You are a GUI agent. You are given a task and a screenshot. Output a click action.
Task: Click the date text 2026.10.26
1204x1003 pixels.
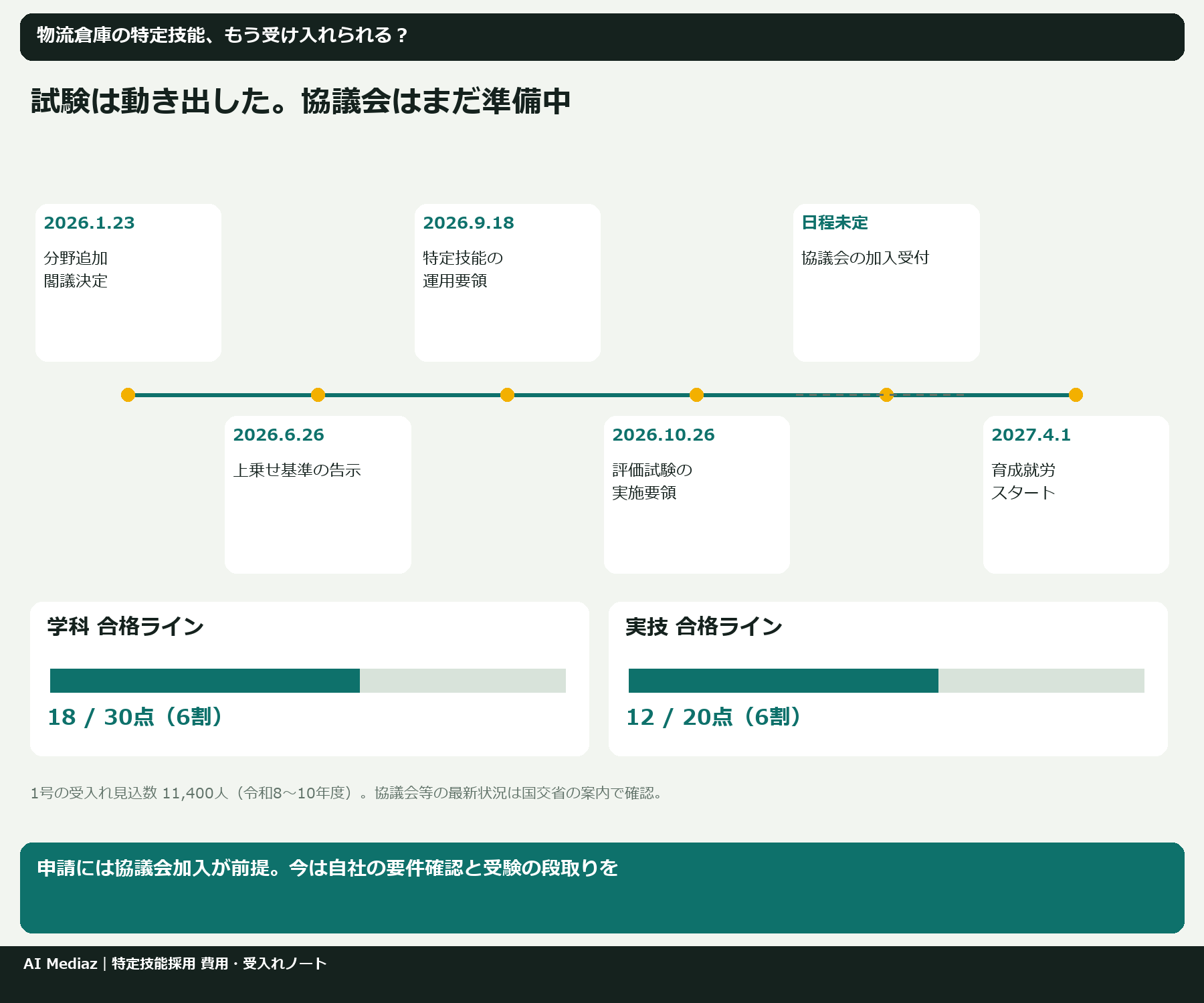[664, 435]
